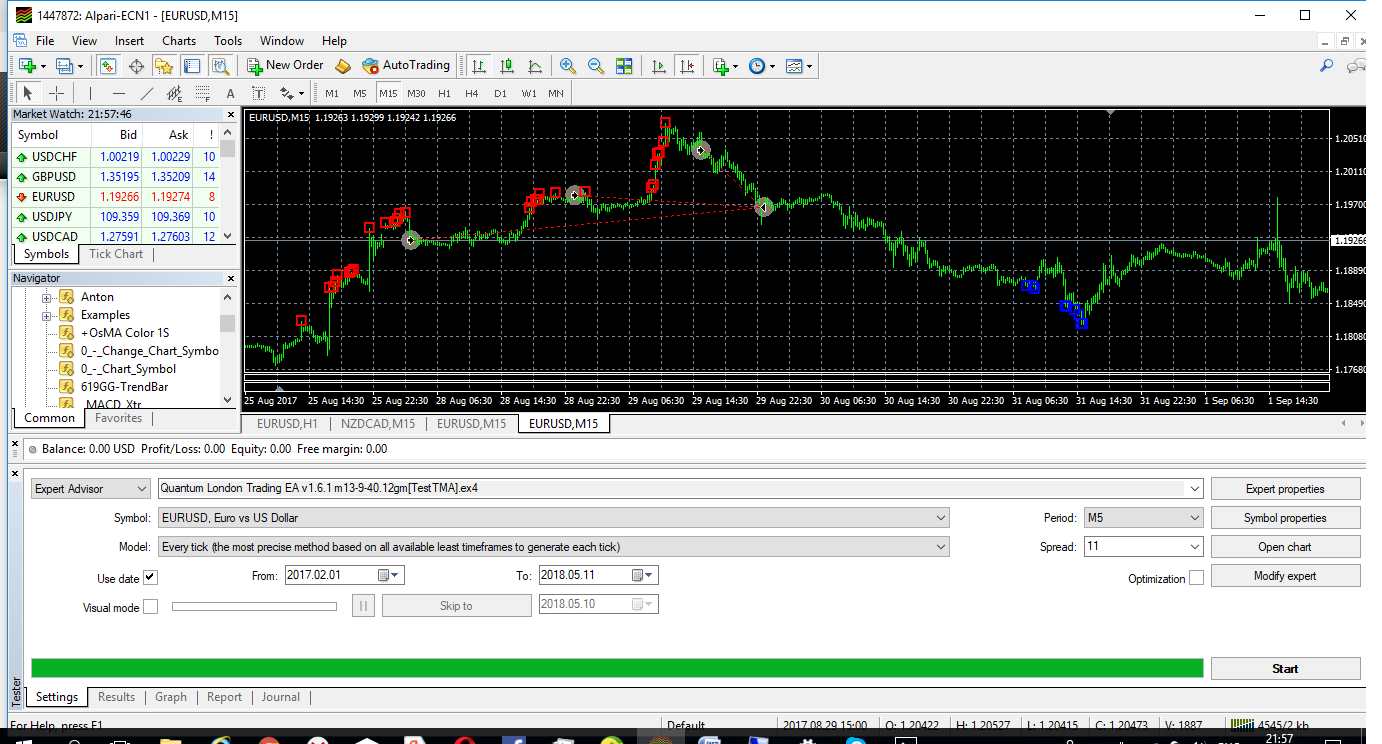Select the D1 timeframe button

click(x=500, y=93)
